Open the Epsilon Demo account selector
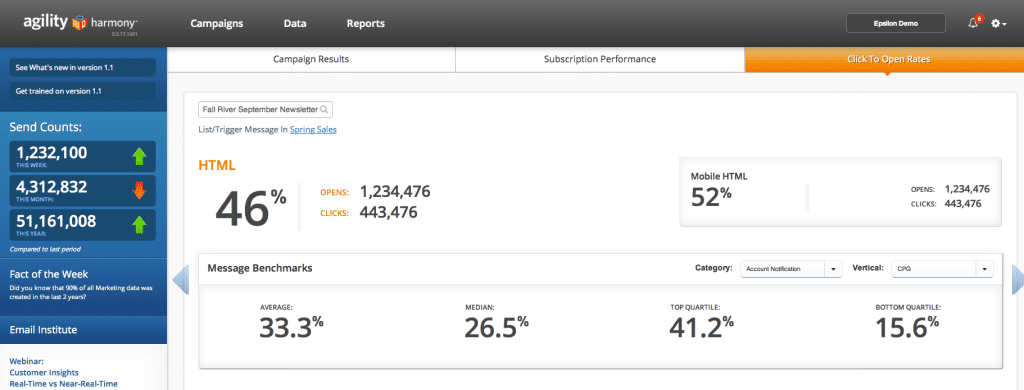The height and width of the screenshot is (390, 1024). 896,23
